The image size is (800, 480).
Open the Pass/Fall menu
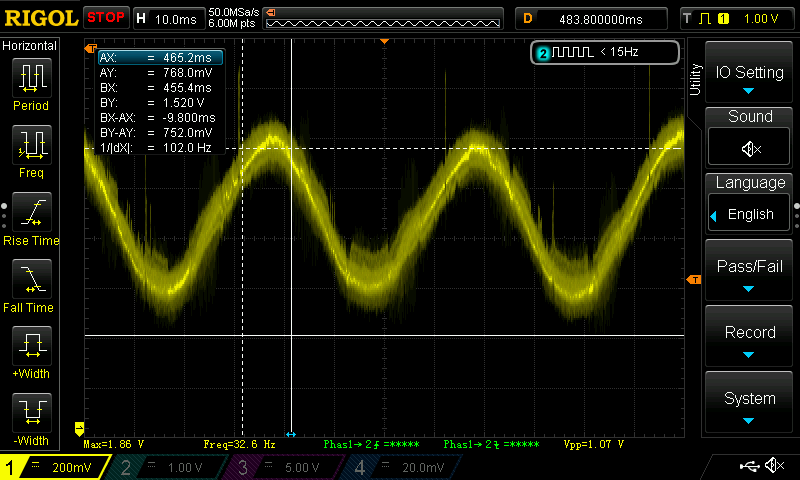pos(749,270)
